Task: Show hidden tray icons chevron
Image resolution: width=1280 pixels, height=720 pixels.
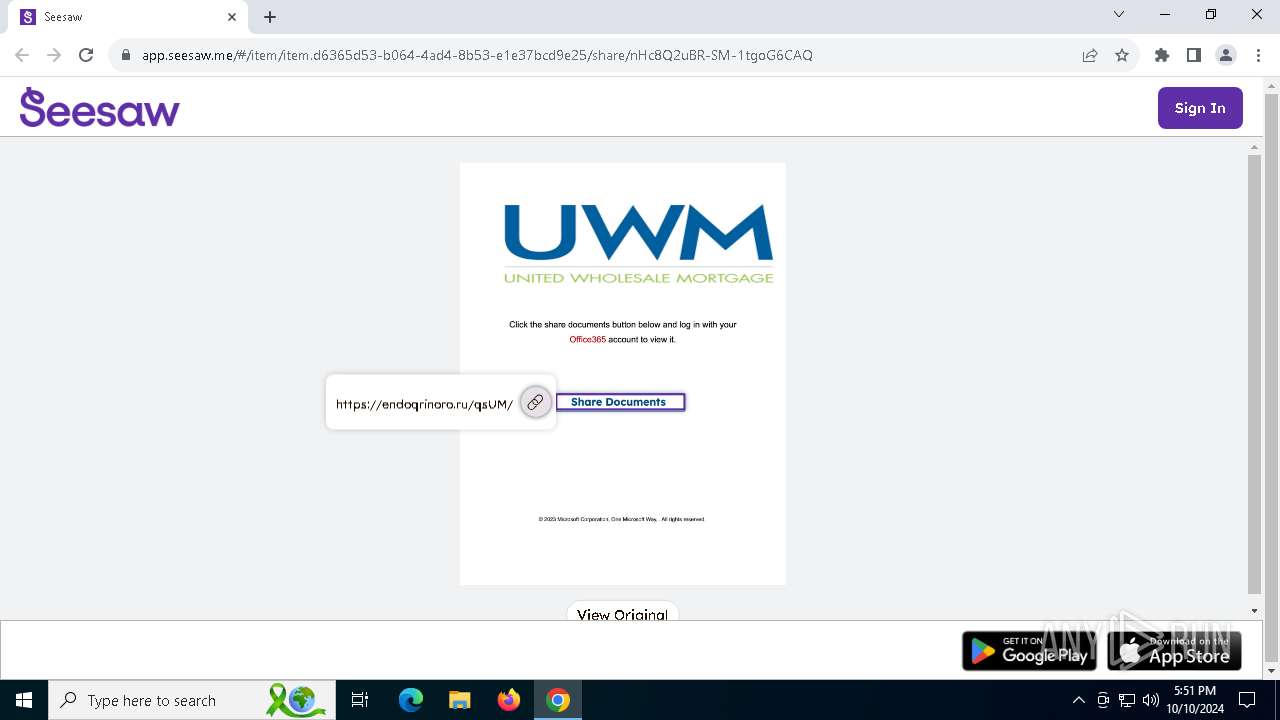Action: 1078,700
